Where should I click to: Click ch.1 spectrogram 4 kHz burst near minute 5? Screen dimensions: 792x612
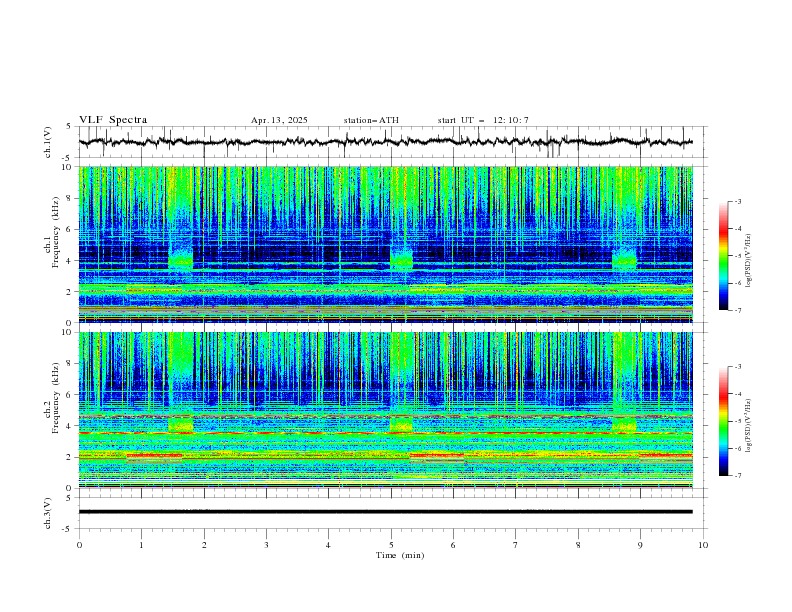point(401,260)
